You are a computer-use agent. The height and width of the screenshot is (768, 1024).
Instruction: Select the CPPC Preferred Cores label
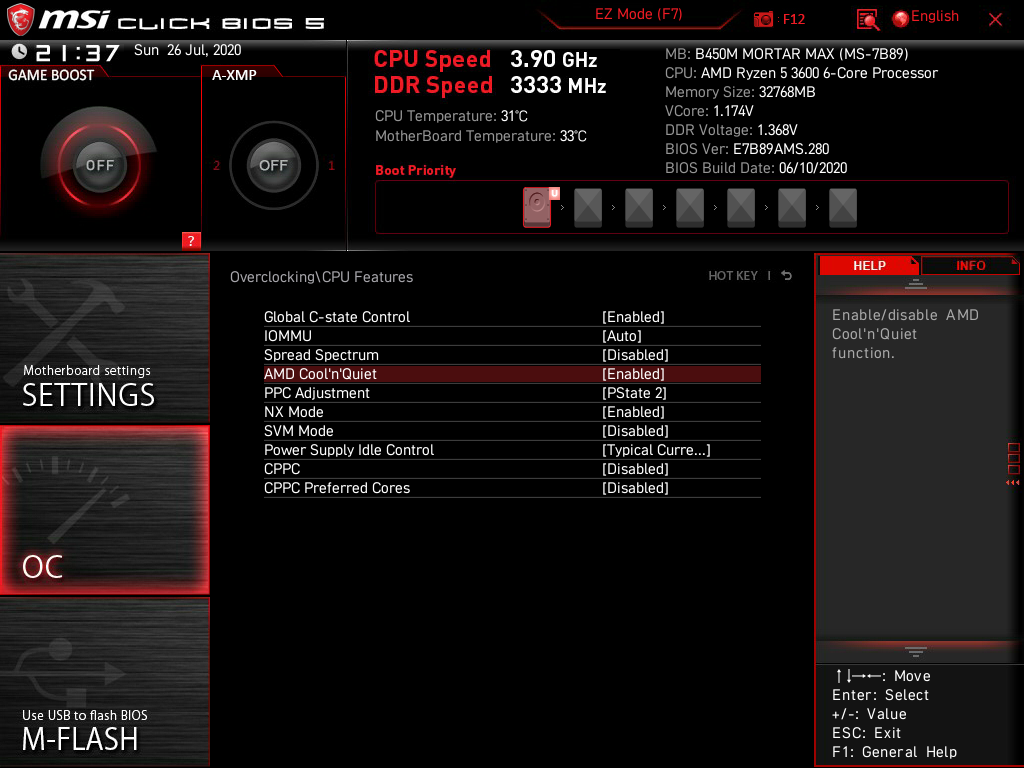click(x=336, y=487)
